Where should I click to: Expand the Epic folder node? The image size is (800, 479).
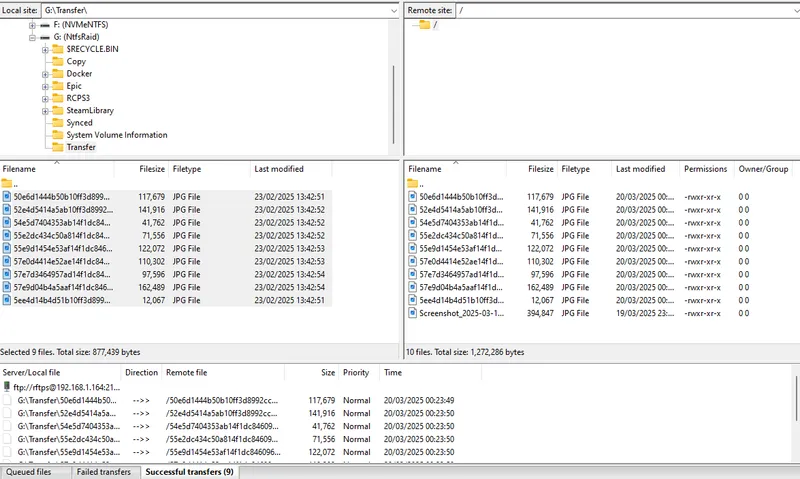pyautogui.click(x=45, y=86)
